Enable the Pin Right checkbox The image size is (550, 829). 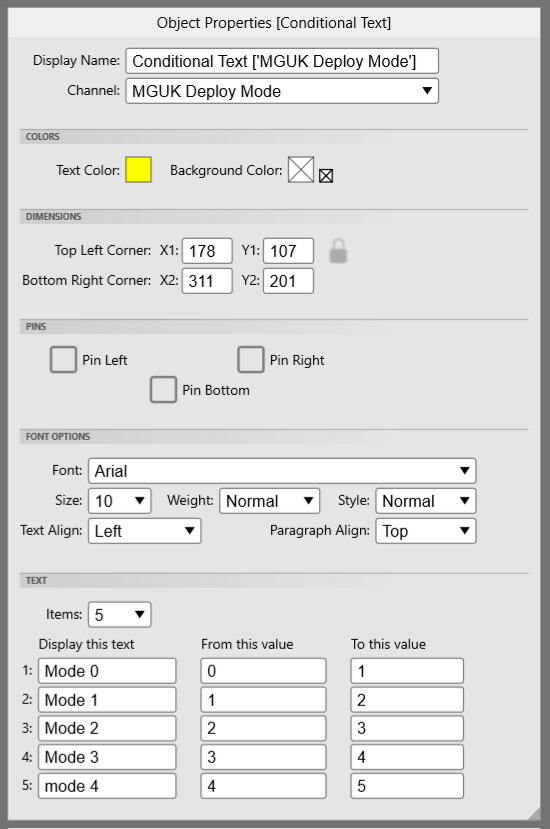251,360
